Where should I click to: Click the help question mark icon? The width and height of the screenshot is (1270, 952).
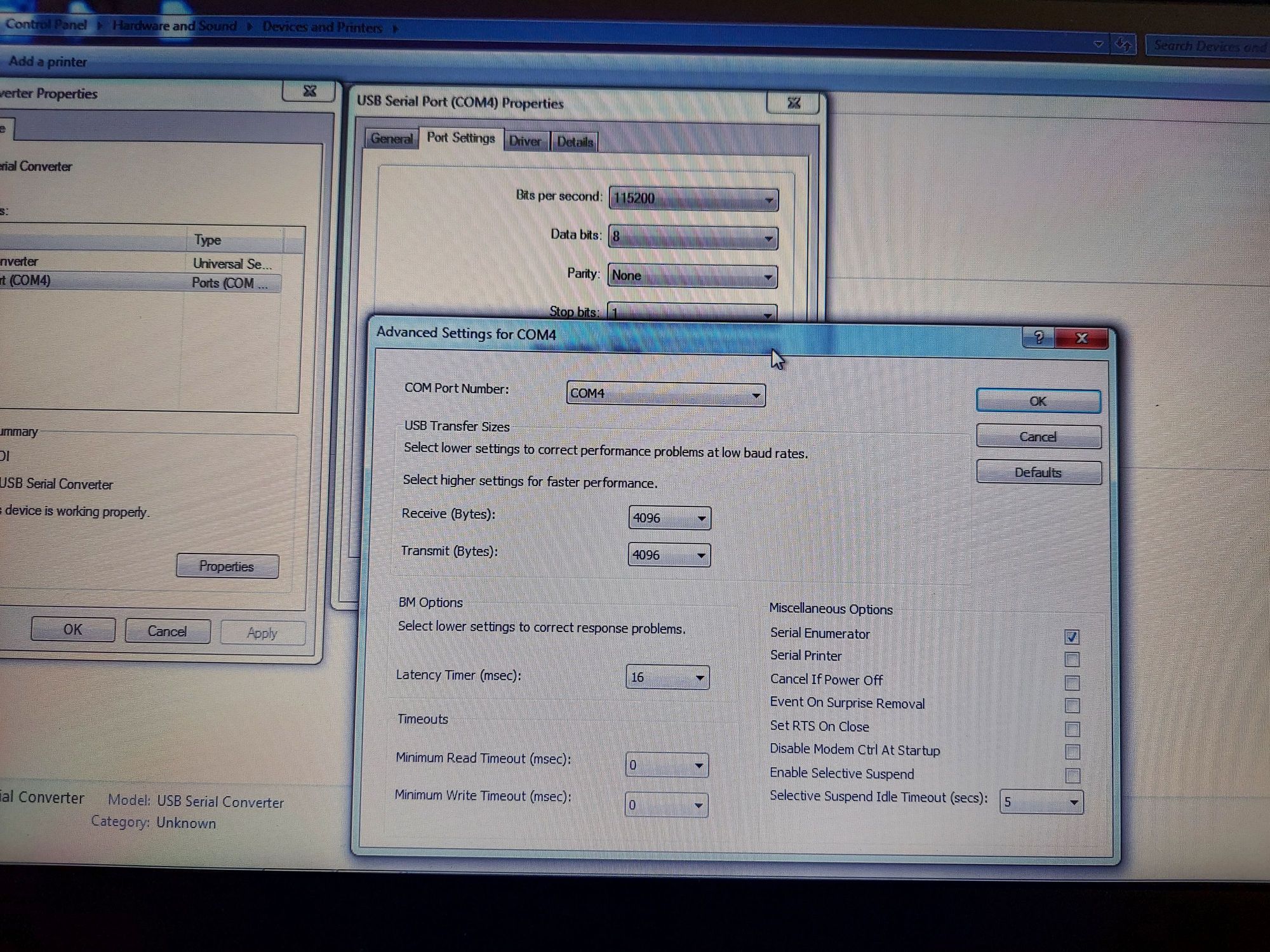(x=1039, y=338)
